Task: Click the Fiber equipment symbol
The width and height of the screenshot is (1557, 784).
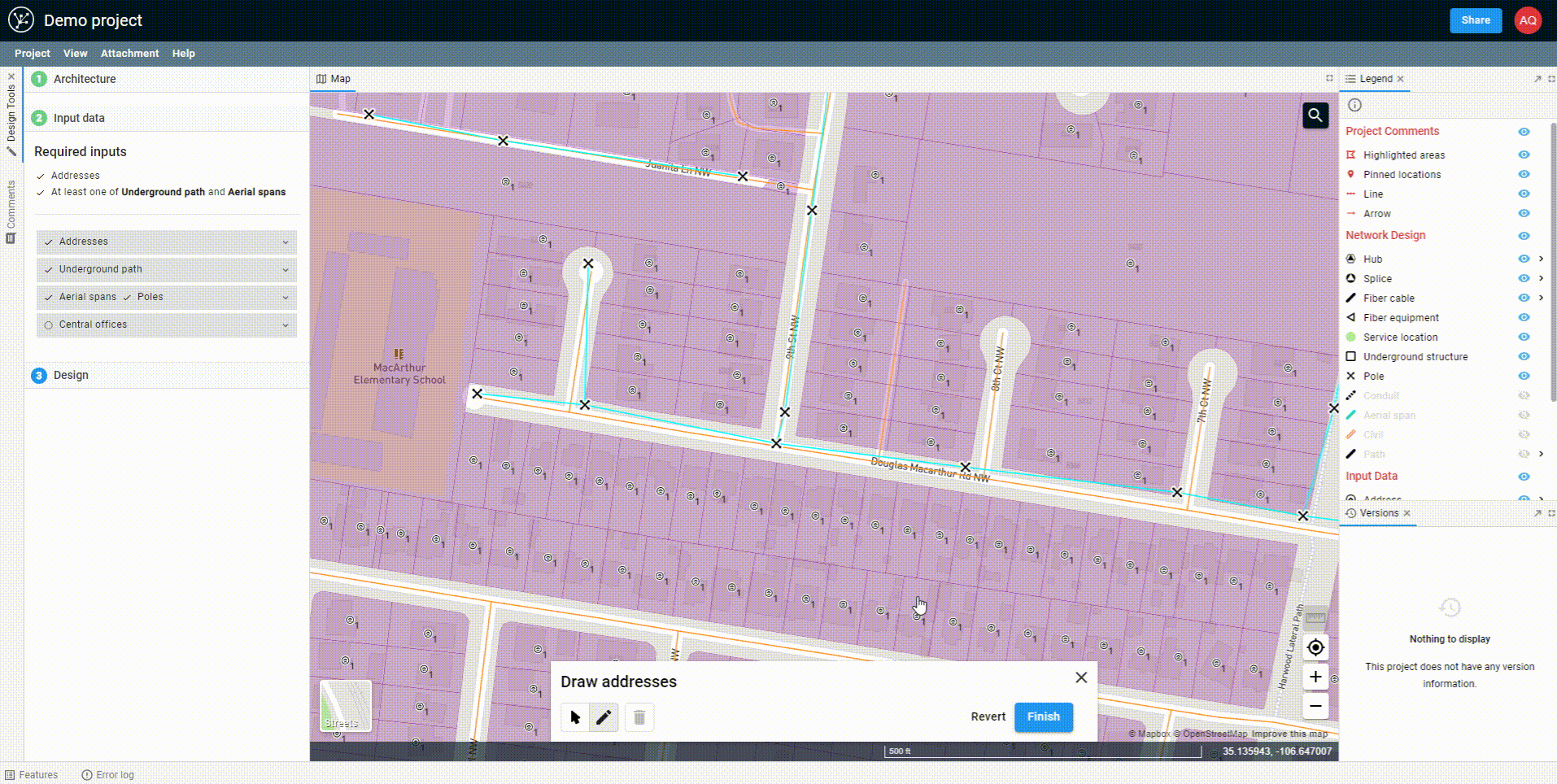Action: [1351, 317]
